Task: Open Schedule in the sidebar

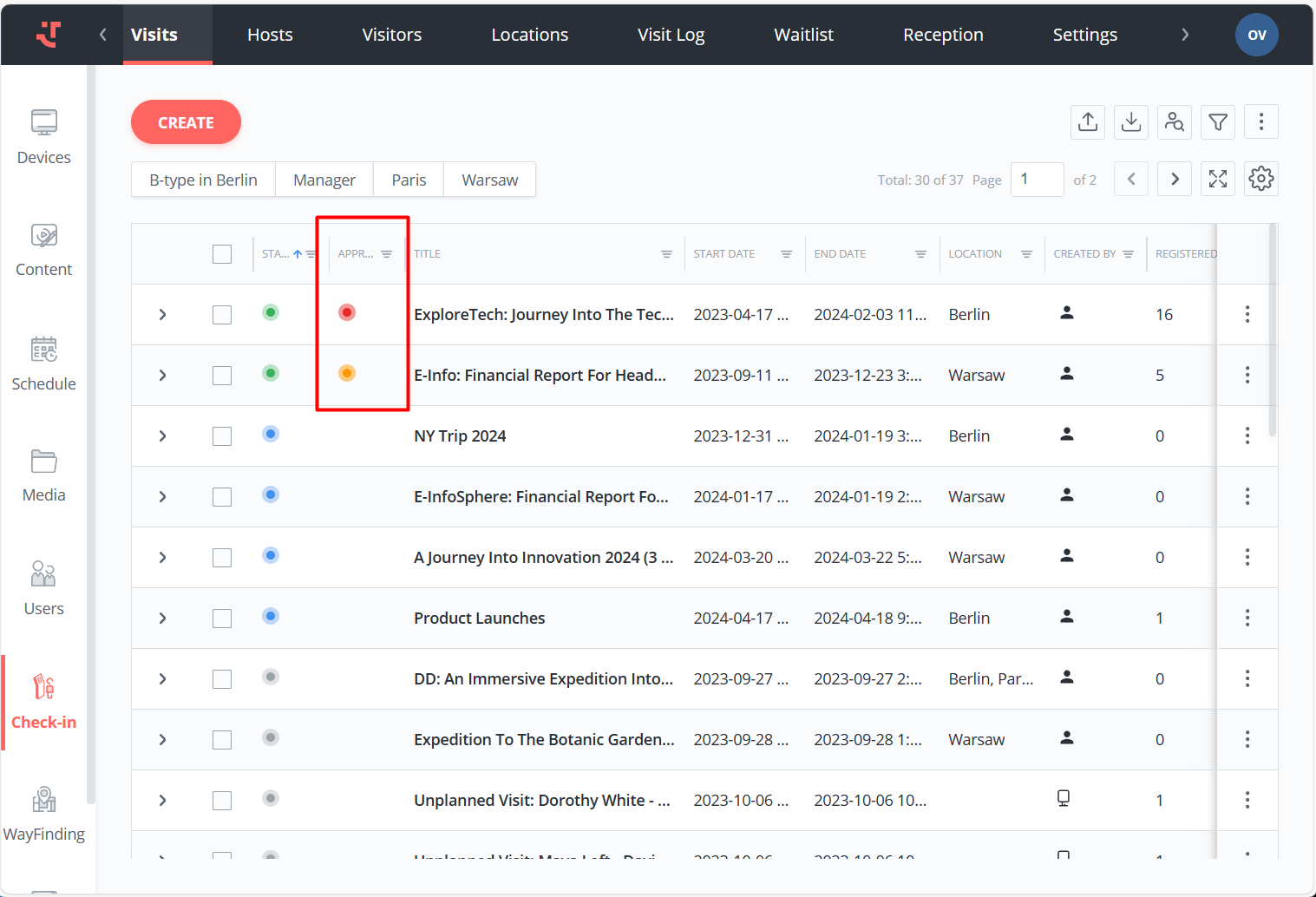Action: [43, 363]
